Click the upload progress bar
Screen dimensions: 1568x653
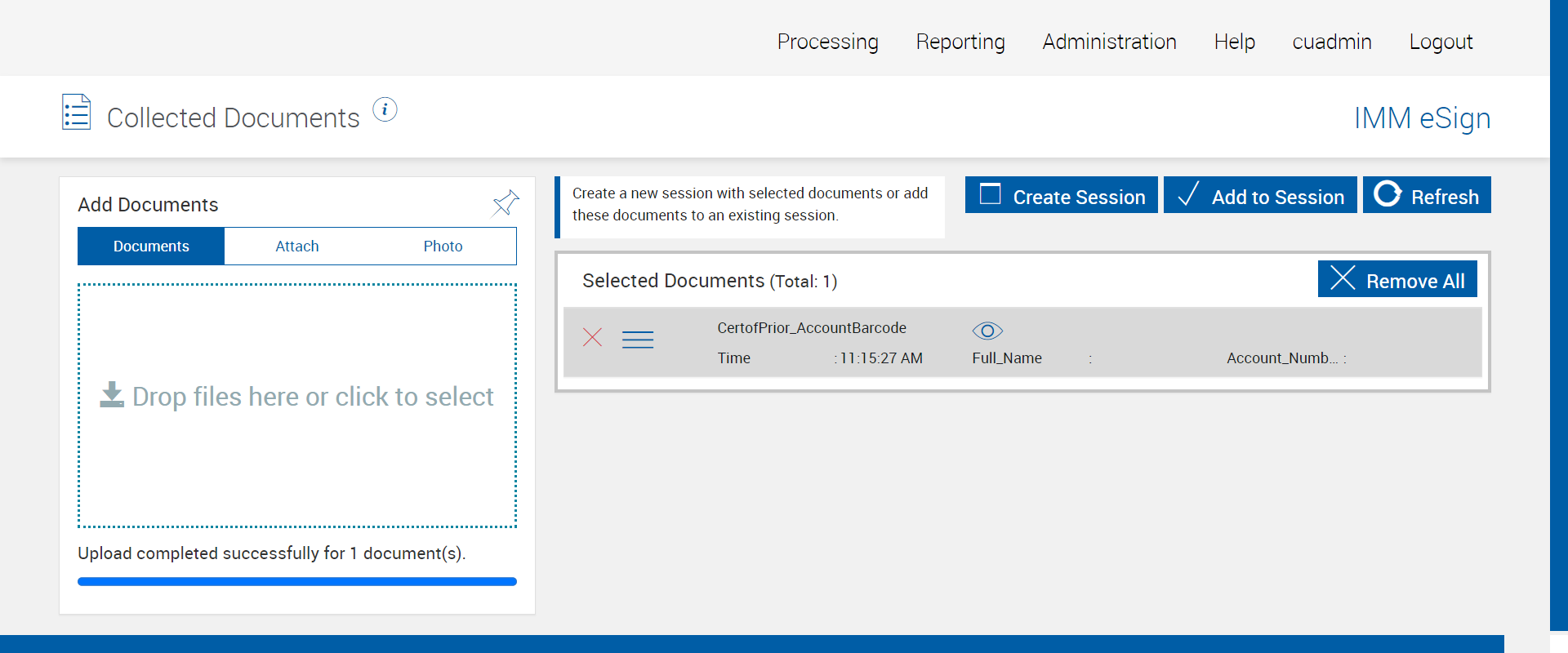297,582
